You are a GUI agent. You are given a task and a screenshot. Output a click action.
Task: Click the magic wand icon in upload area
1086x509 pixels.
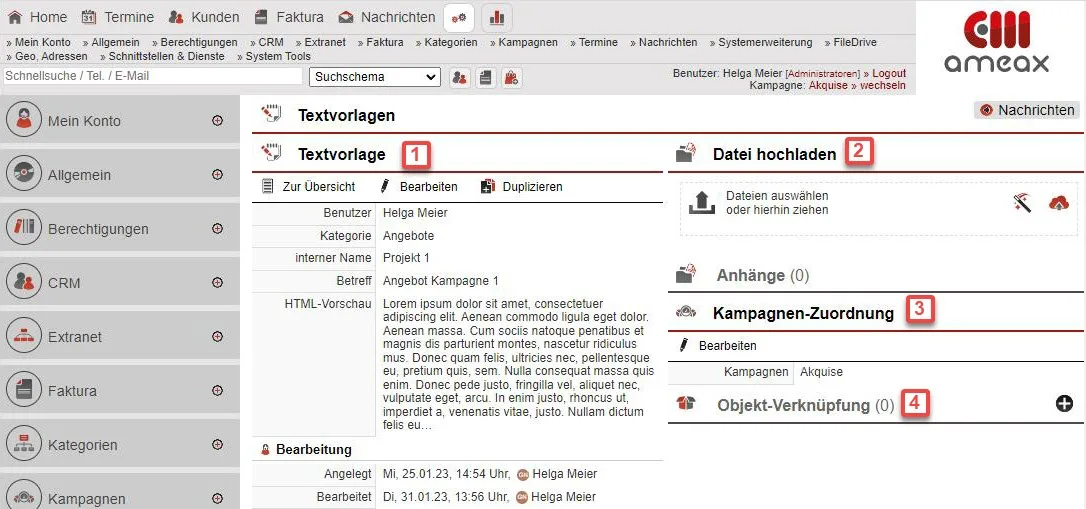(x=1021, y=203)
